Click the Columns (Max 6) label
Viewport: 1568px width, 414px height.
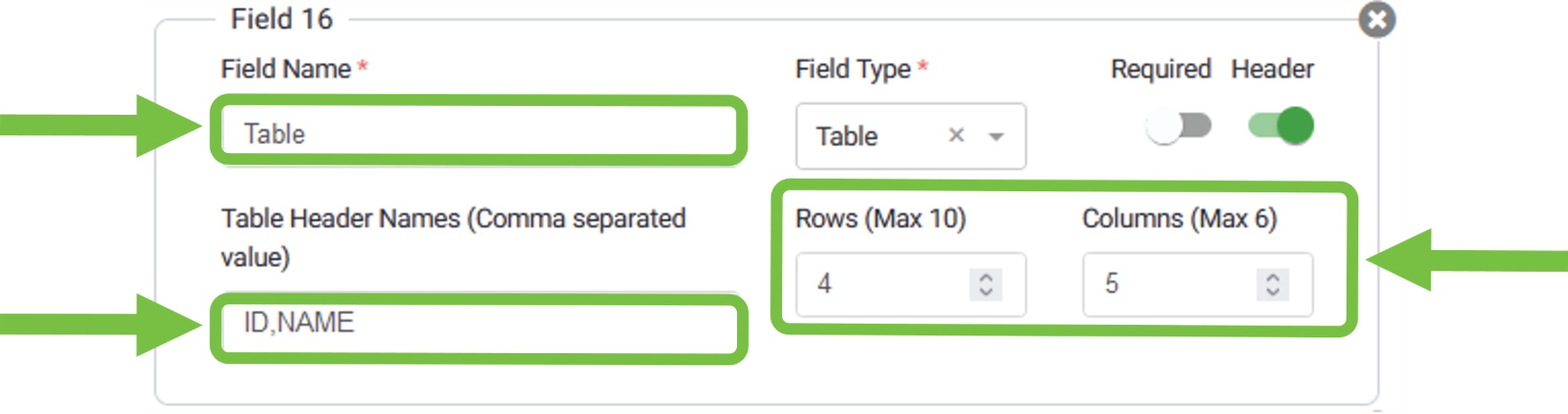click(1179, 218)
